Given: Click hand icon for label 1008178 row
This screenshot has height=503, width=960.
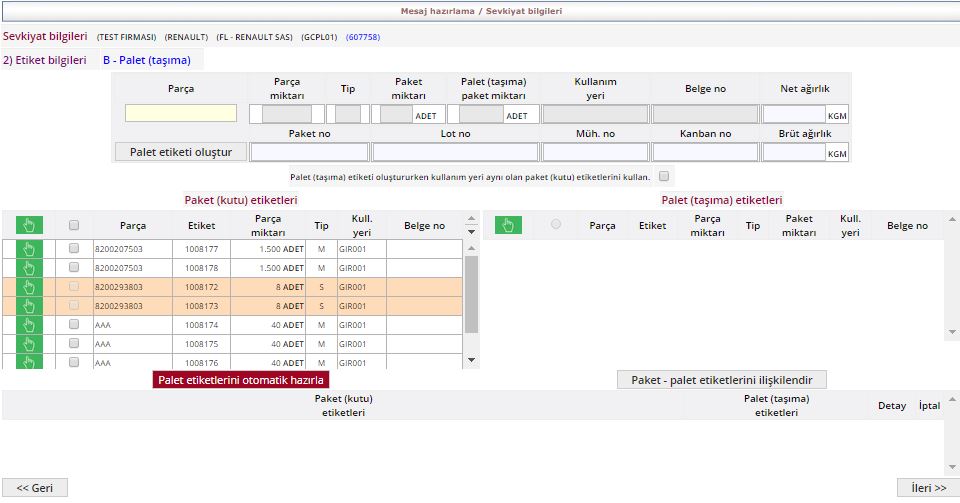Looking at the screenshot, I should (29, 268).
